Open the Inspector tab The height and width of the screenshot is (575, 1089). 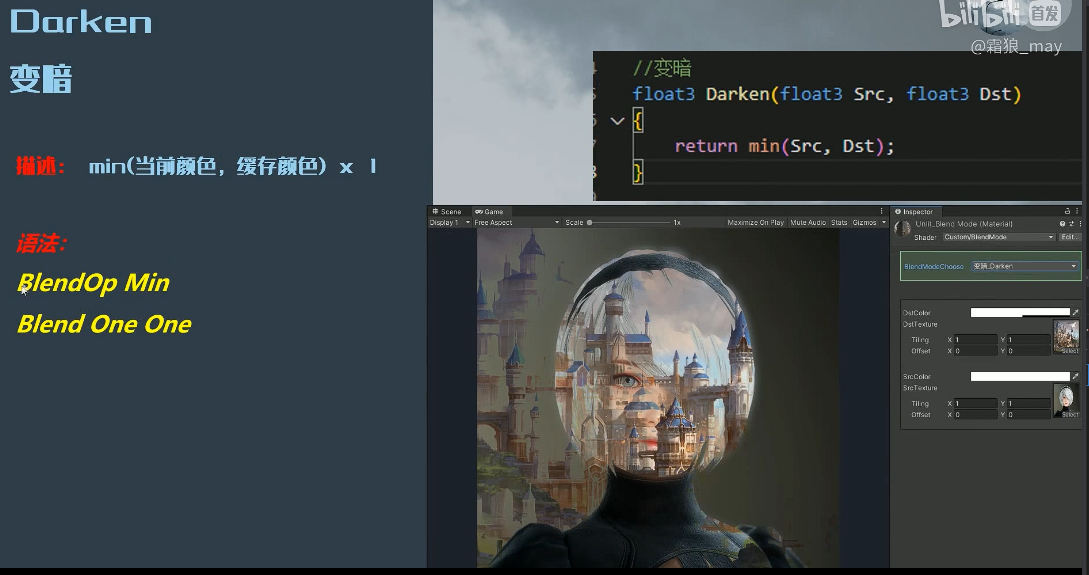tap(915, 212)
